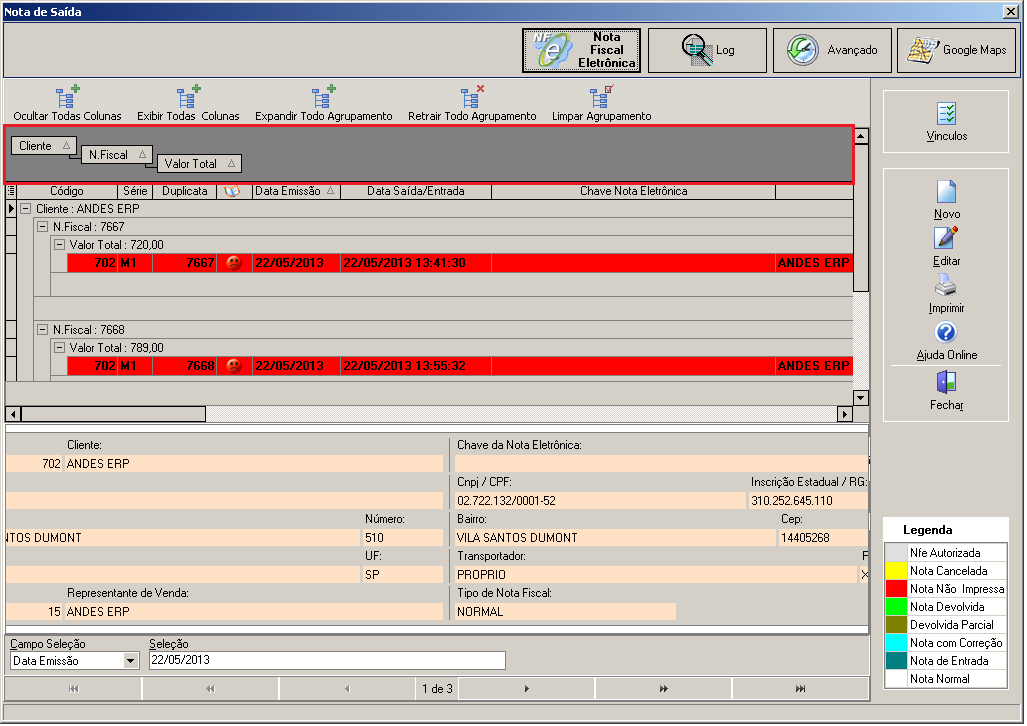Click Série column header
The image size is (1027, 726).
click(135, 191)
